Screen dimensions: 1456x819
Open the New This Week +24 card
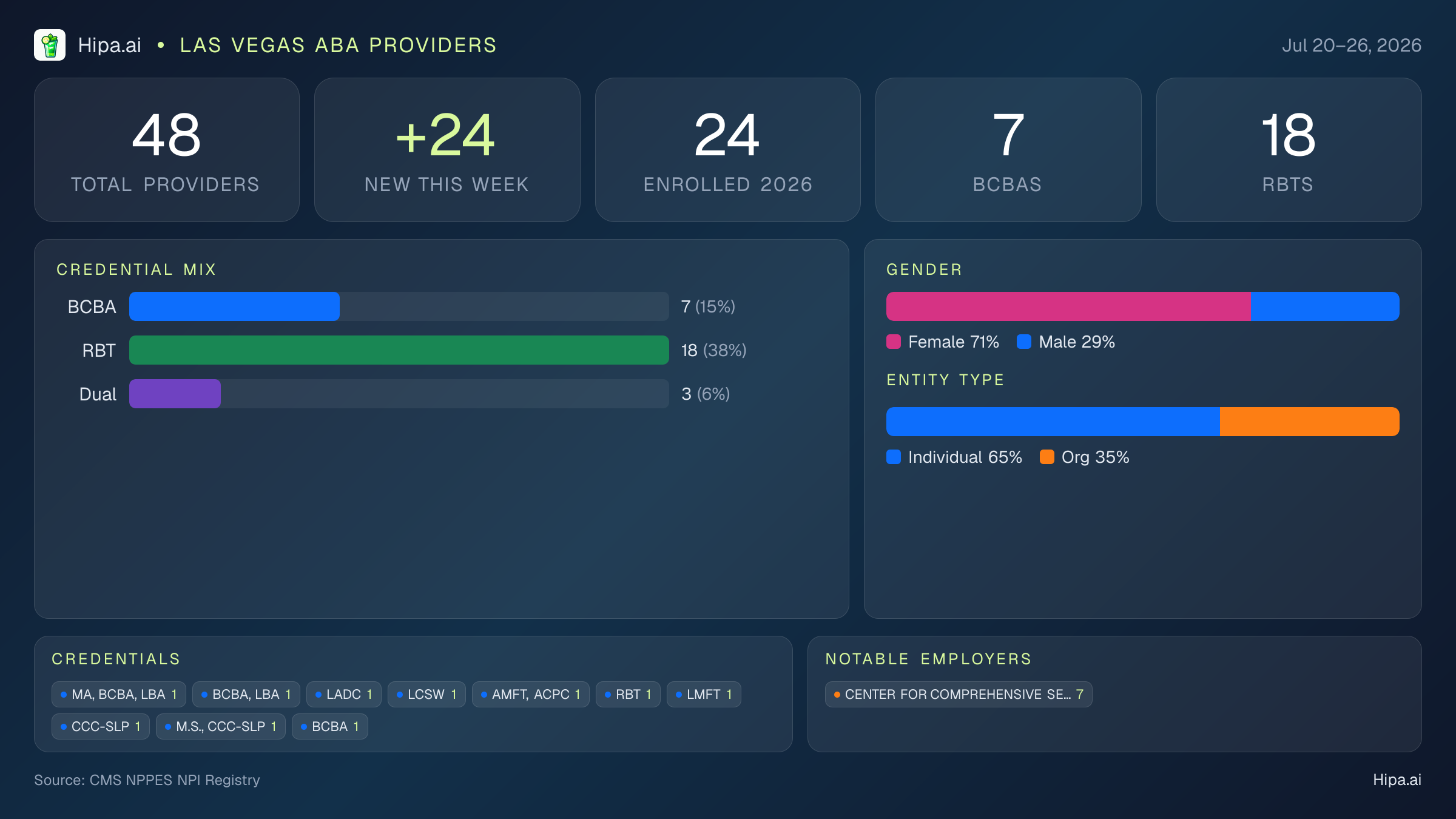click(447, 150)
